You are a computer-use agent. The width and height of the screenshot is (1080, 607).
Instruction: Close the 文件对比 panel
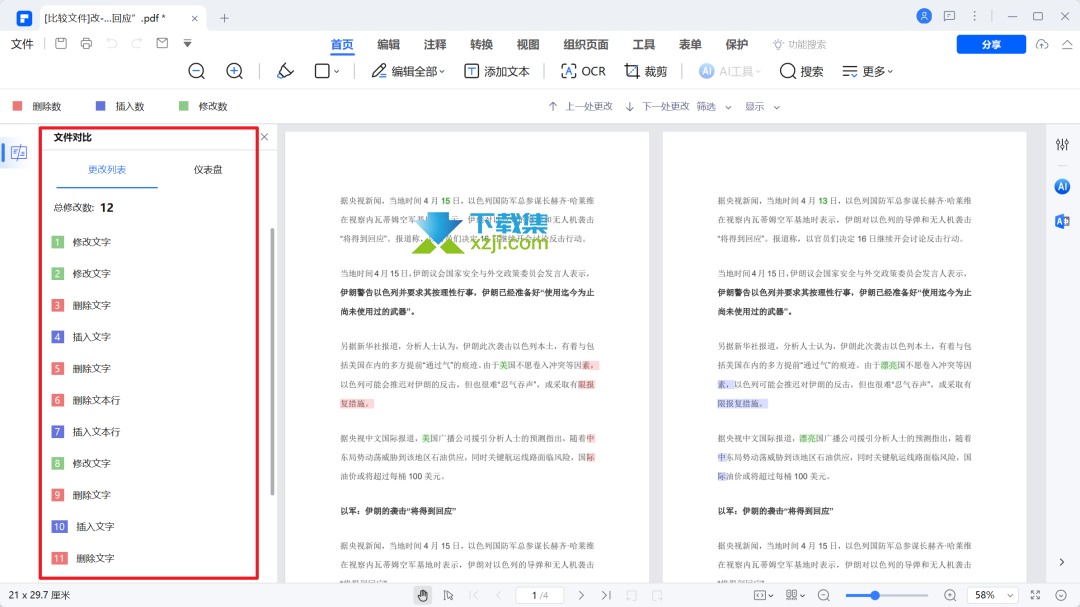click(264, 137)
